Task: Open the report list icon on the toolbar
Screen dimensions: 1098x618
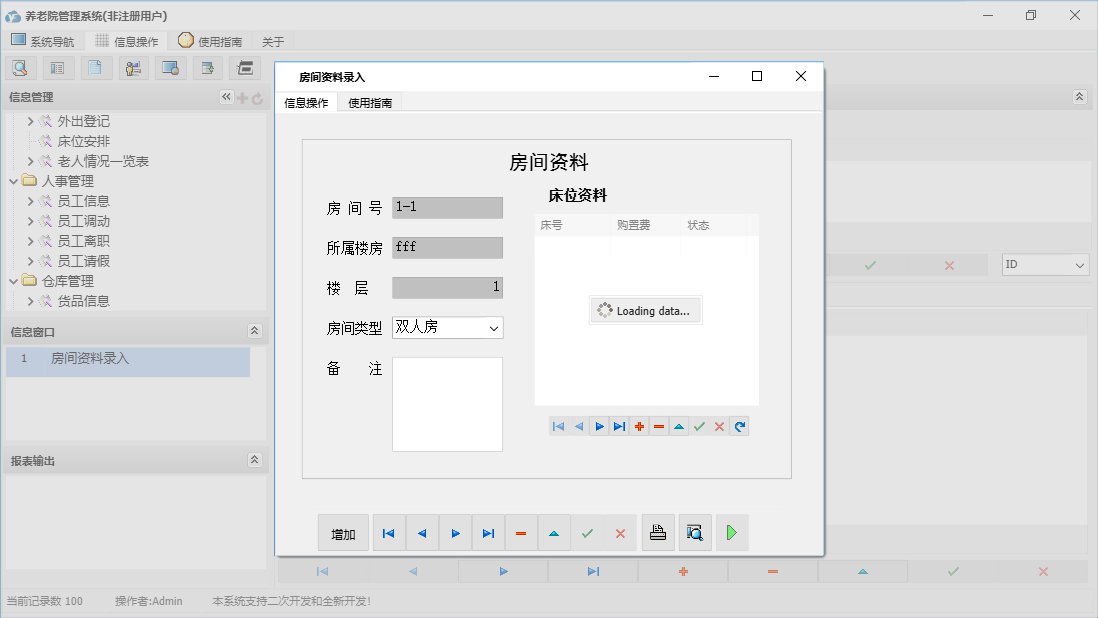Action: coord(57,67)
